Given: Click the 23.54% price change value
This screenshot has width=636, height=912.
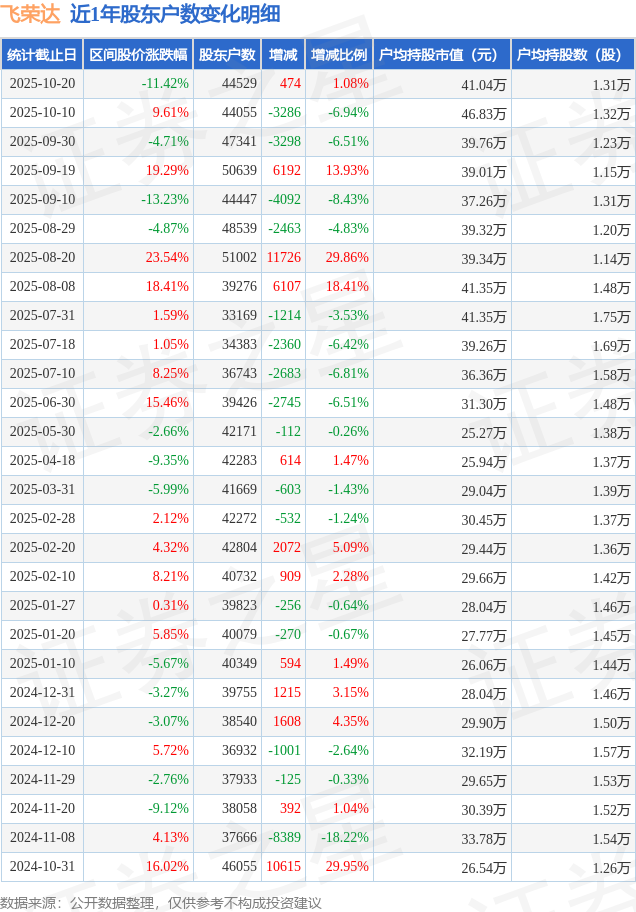Looking at the screenshot, I should tap(167, 258).
